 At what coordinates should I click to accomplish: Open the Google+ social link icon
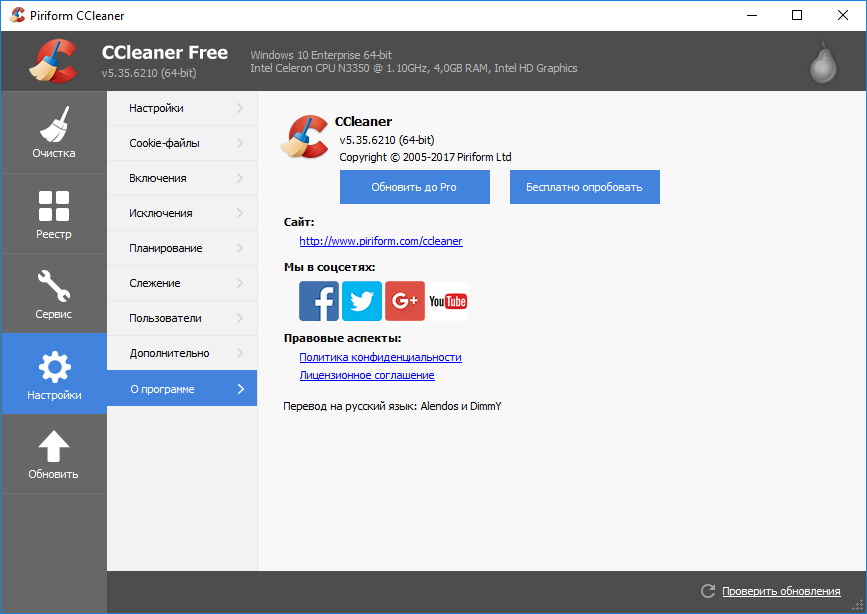click(405, 301)
